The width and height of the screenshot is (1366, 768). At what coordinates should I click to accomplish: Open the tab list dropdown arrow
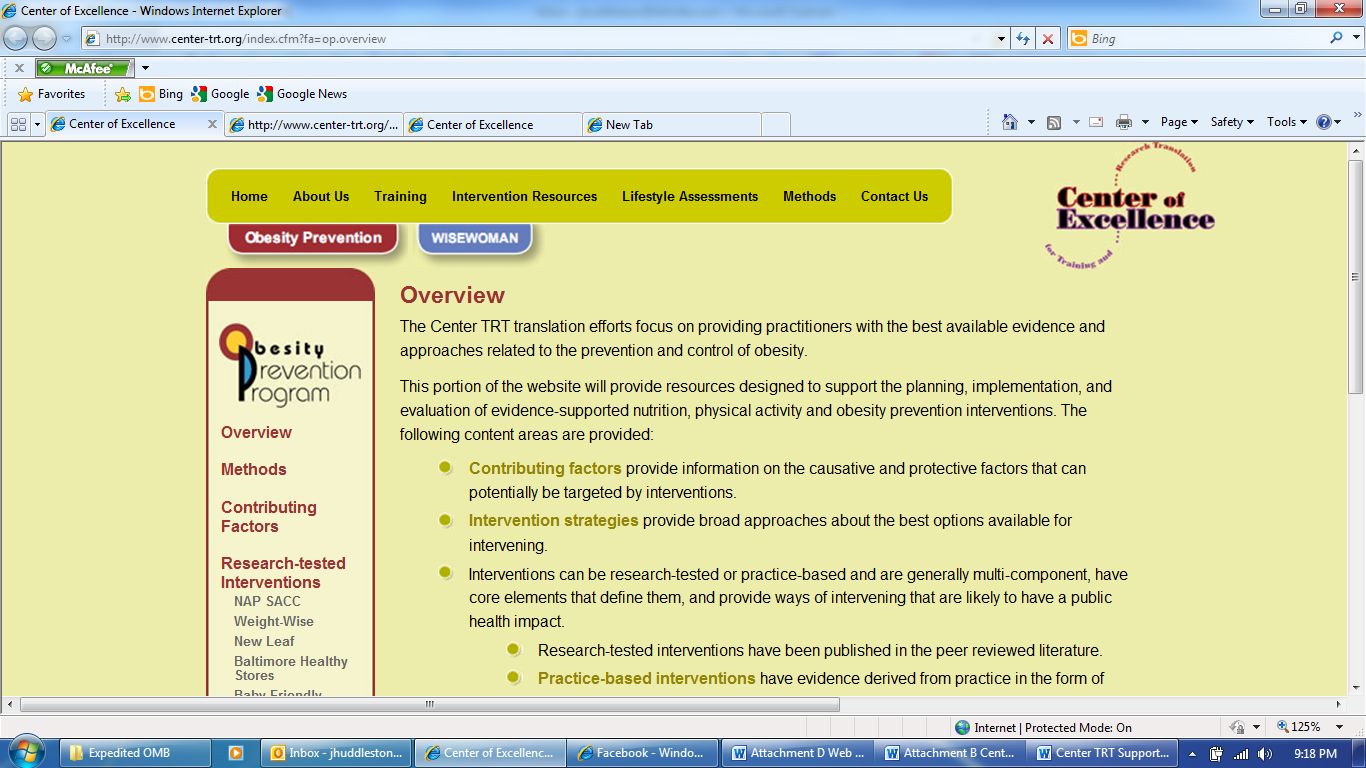point(38,124)
